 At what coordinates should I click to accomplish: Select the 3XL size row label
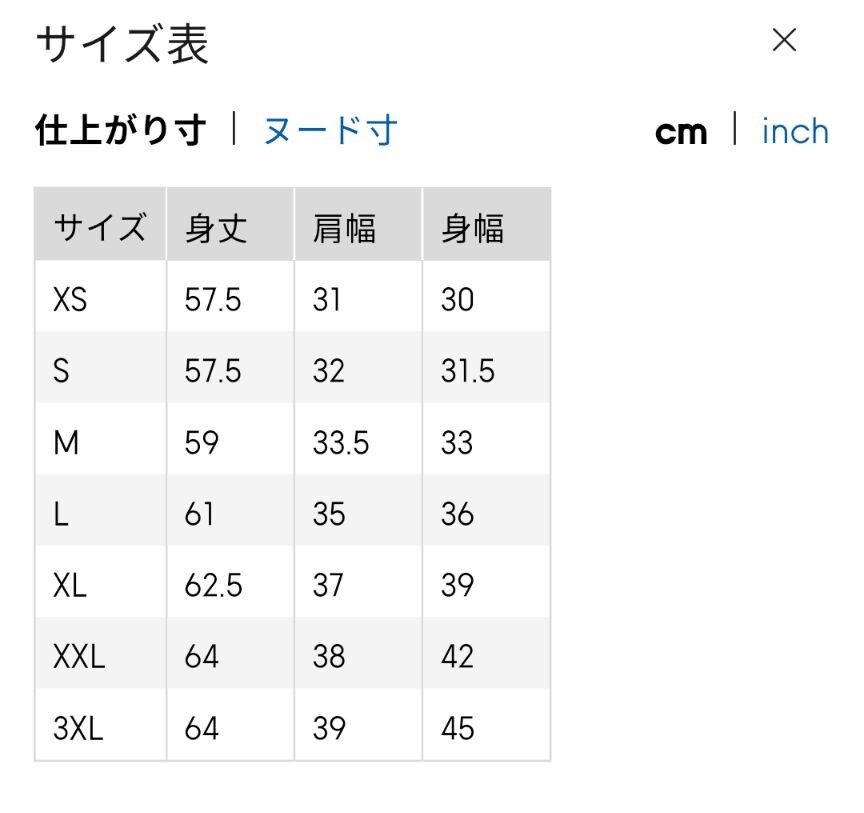pyautogui.click(x=78, y=728)
